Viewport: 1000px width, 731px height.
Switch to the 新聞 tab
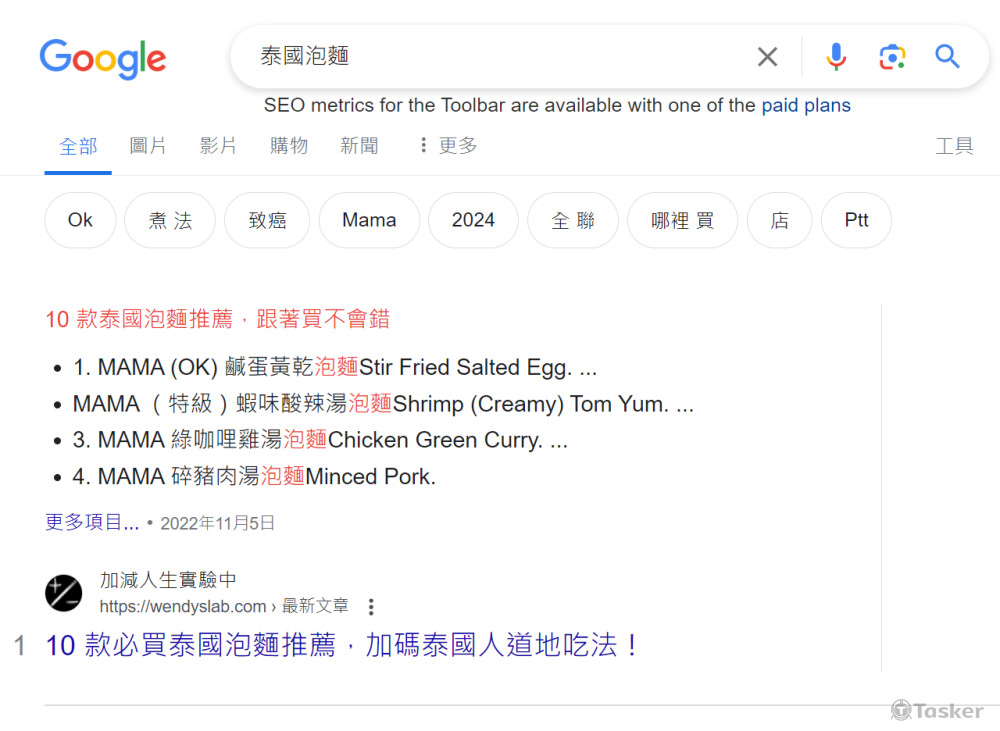pos(359,146)
